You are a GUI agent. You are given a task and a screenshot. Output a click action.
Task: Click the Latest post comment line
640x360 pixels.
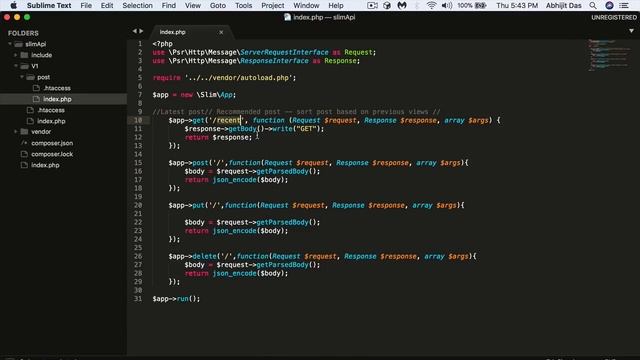click(296, 111)
